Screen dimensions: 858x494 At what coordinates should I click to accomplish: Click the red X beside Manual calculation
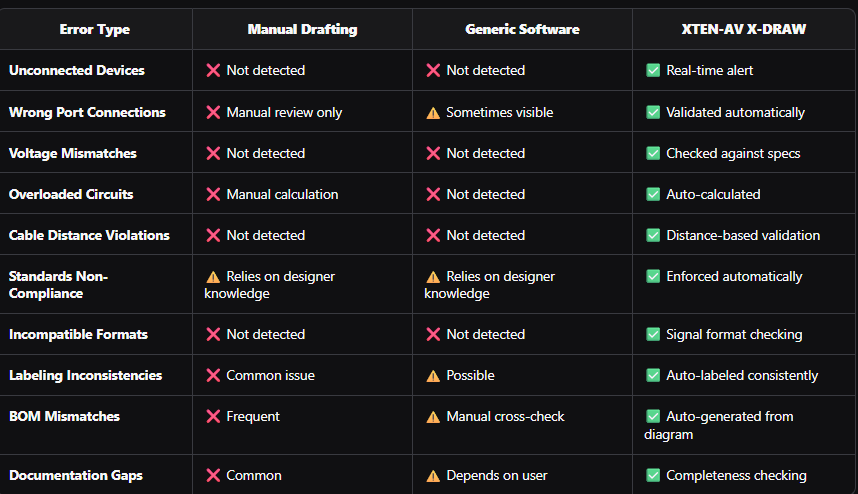coord(213,195)
